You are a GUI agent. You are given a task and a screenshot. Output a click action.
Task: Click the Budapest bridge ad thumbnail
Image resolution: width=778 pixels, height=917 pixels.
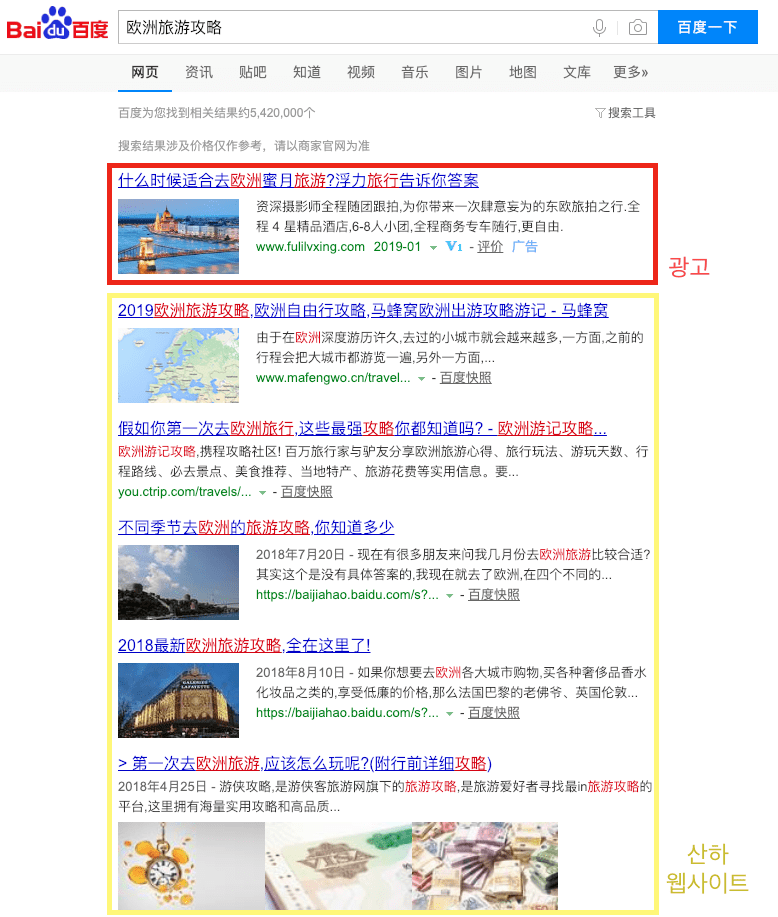178,236
